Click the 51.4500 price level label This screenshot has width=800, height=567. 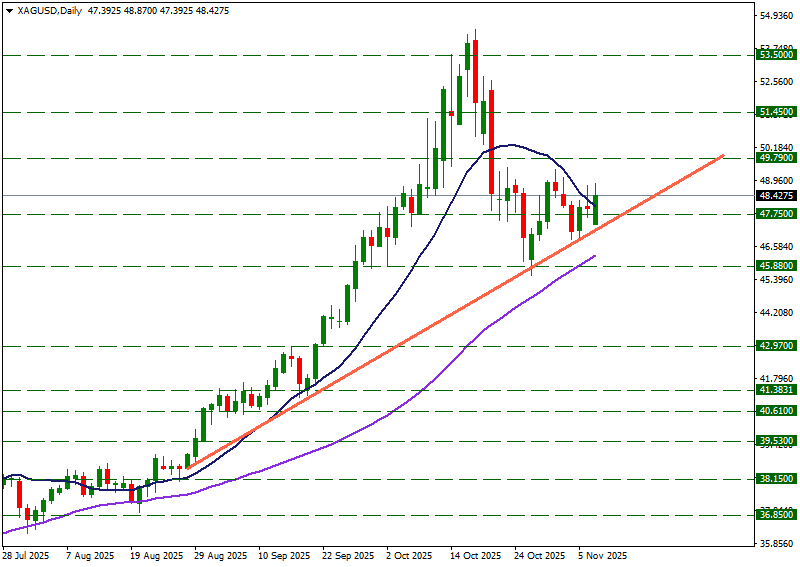point(776,113)
